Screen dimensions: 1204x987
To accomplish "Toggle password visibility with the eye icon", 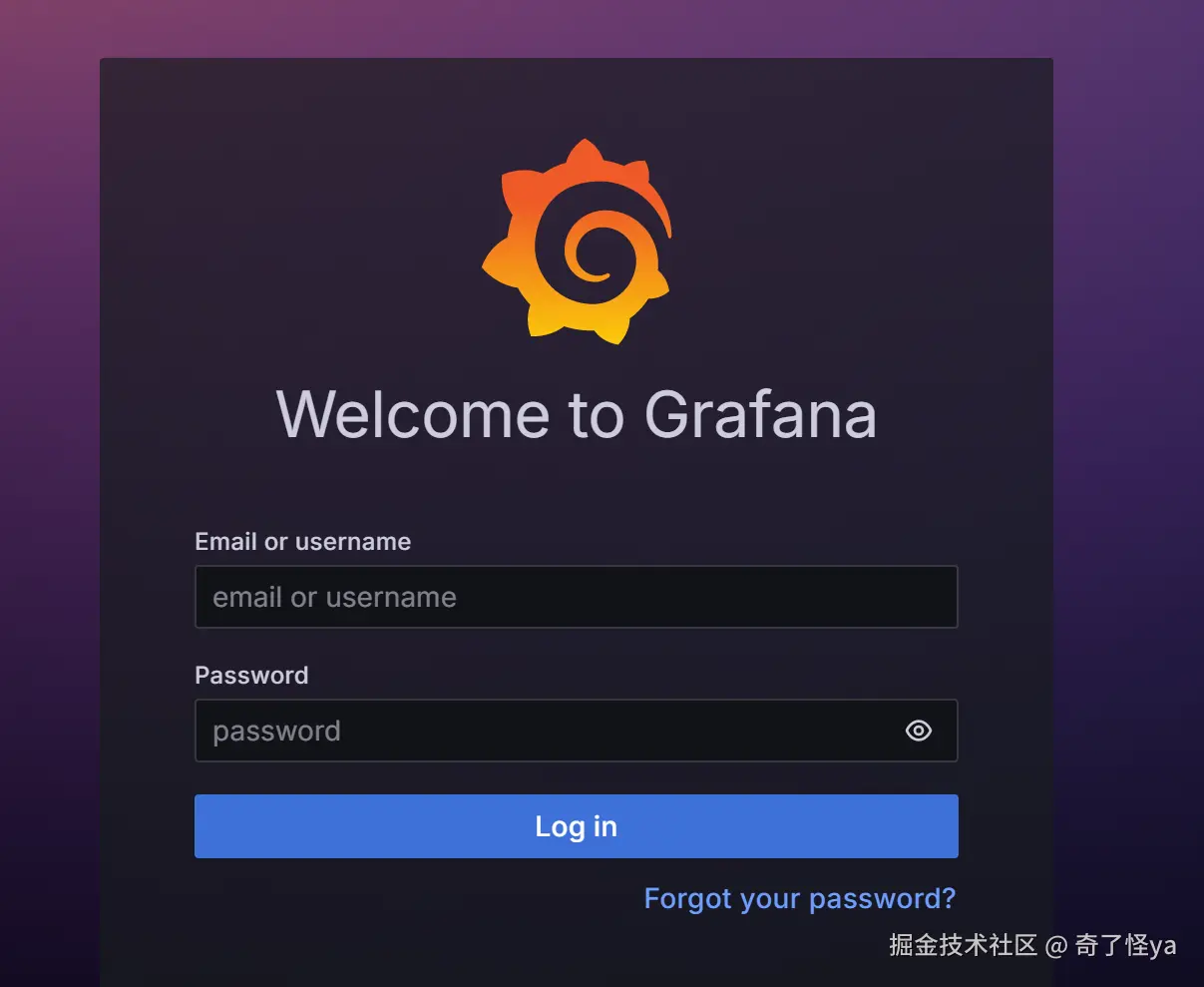I will 918,731.
